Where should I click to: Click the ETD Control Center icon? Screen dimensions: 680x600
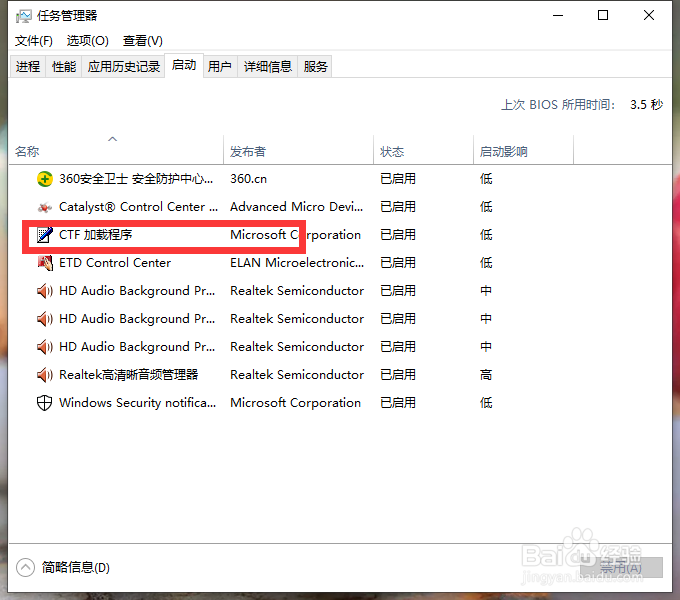(45, 263)
